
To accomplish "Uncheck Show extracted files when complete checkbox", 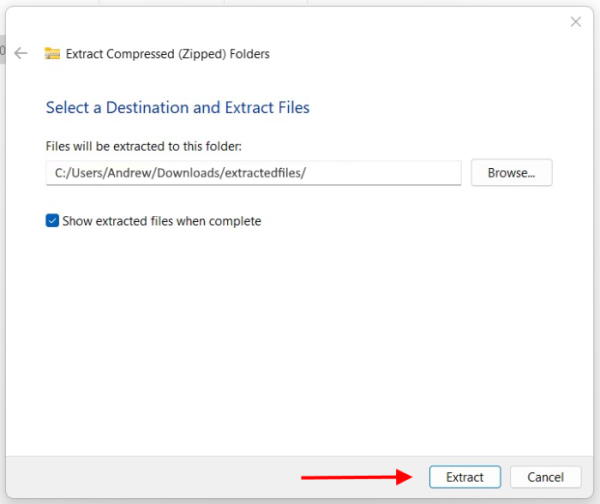I will pyautogui.click(x=52, y=221).
